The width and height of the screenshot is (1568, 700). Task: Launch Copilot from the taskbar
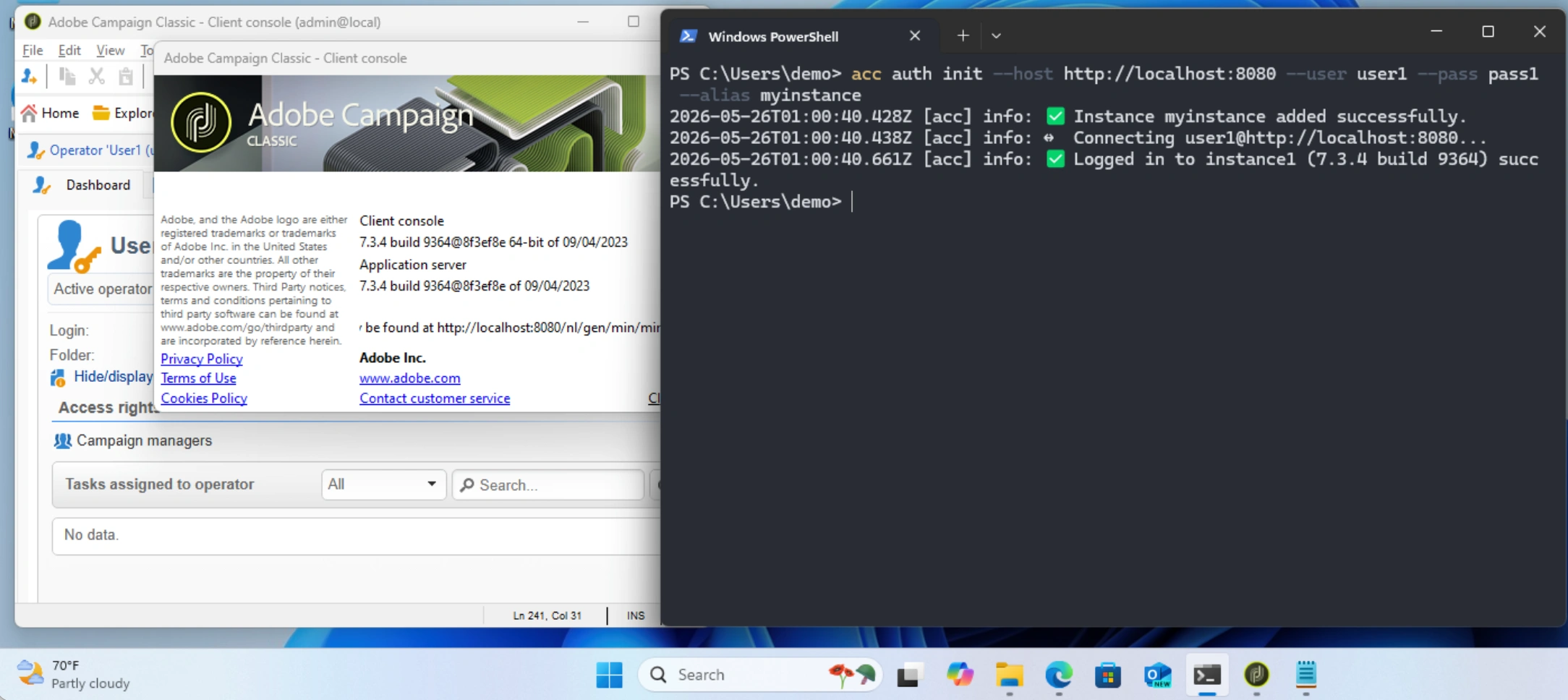point(960,675)
